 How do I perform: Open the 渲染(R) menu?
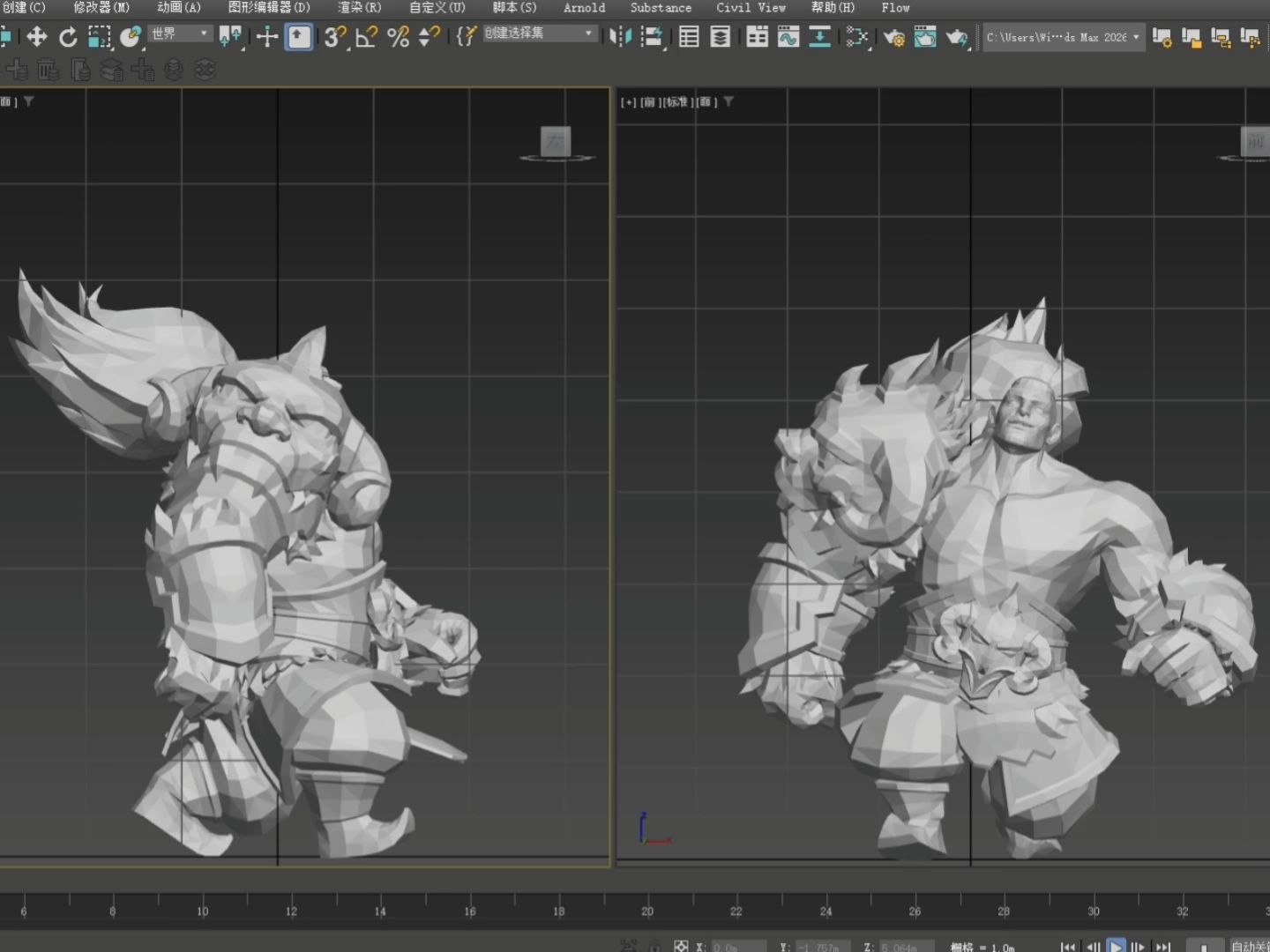(360, 8)
